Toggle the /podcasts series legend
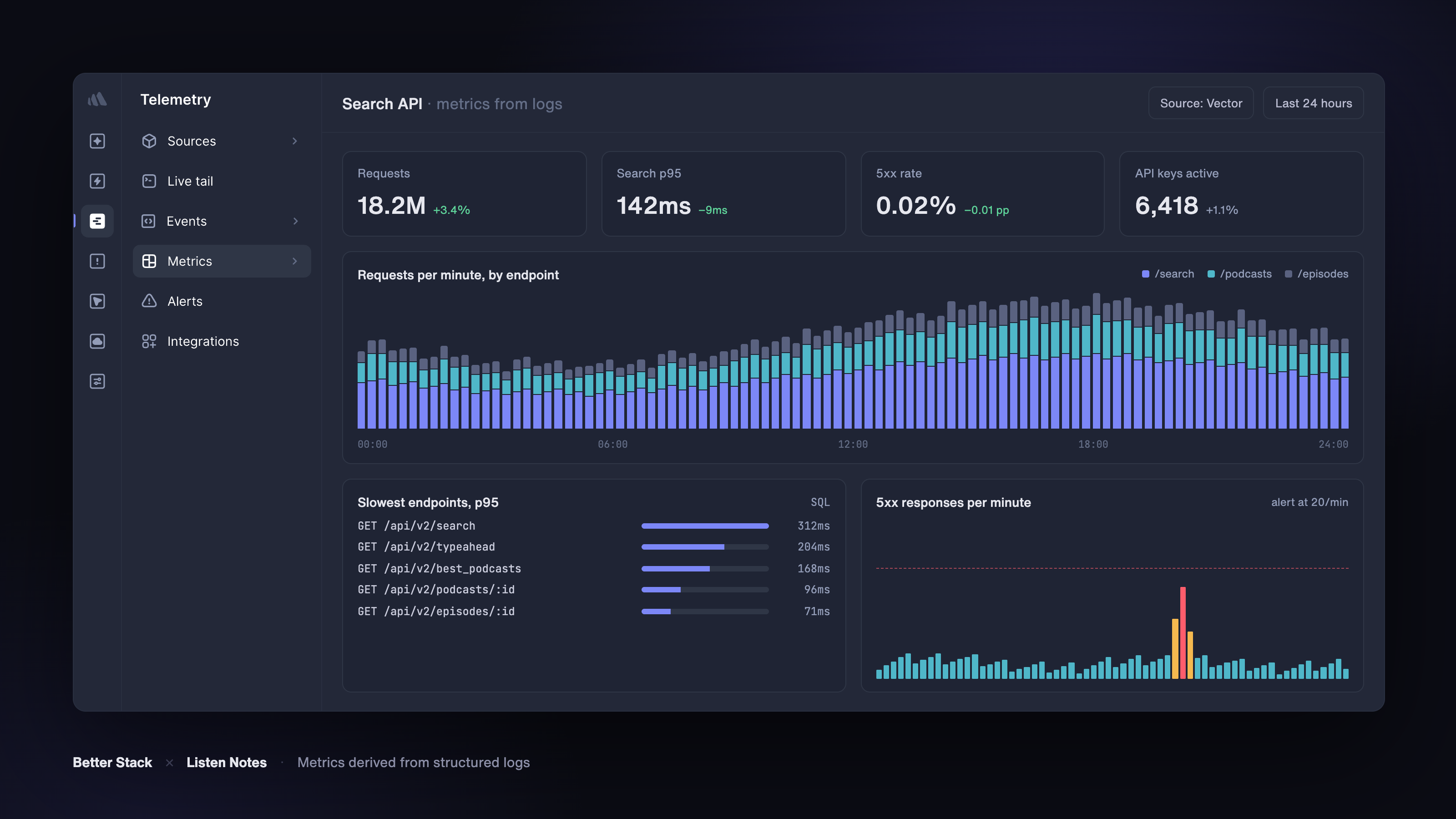1456x819 pixels. pyautogui.click(x=1239, y=274)
